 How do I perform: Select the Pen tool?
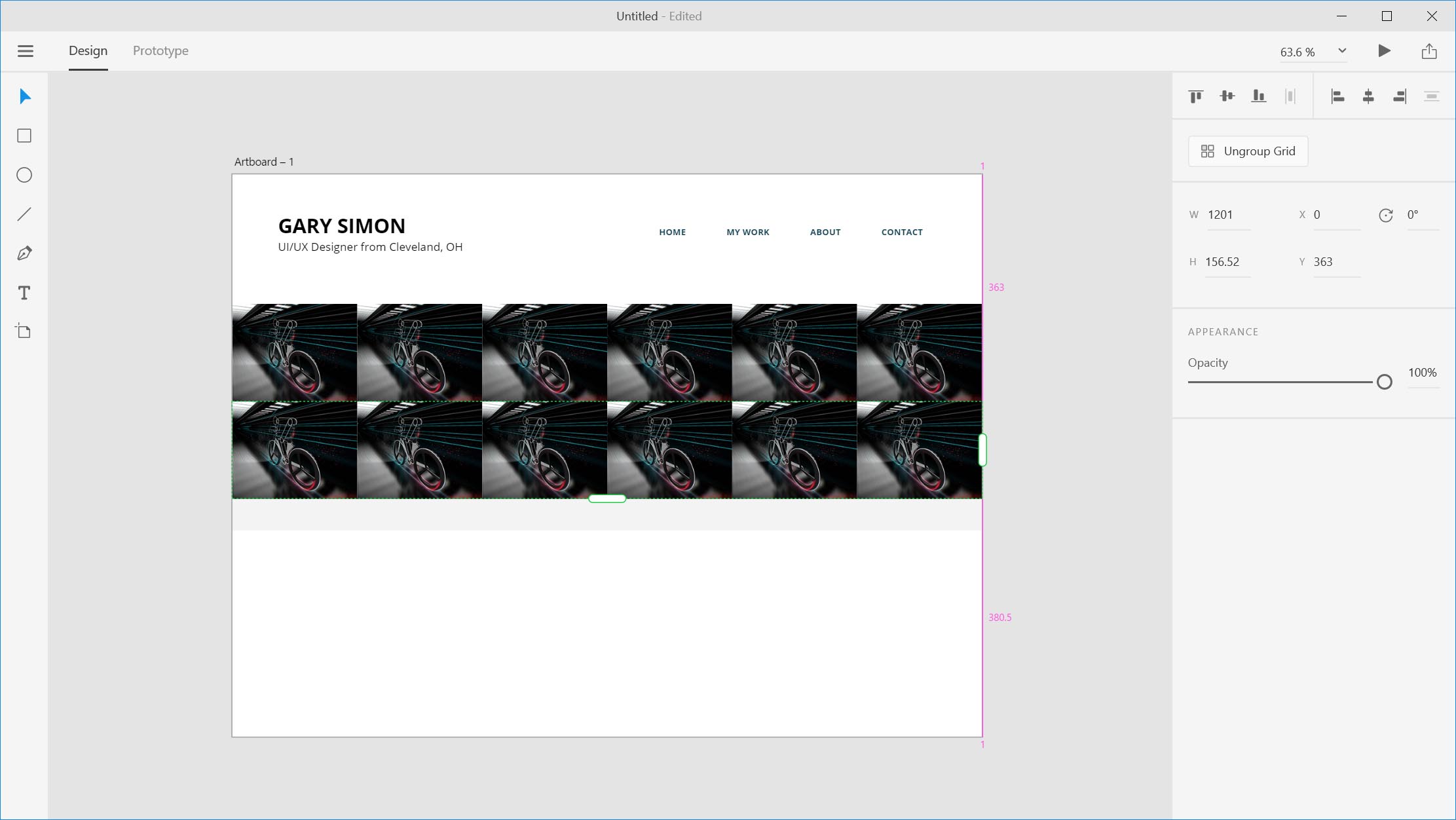click(x=24, y=253)
